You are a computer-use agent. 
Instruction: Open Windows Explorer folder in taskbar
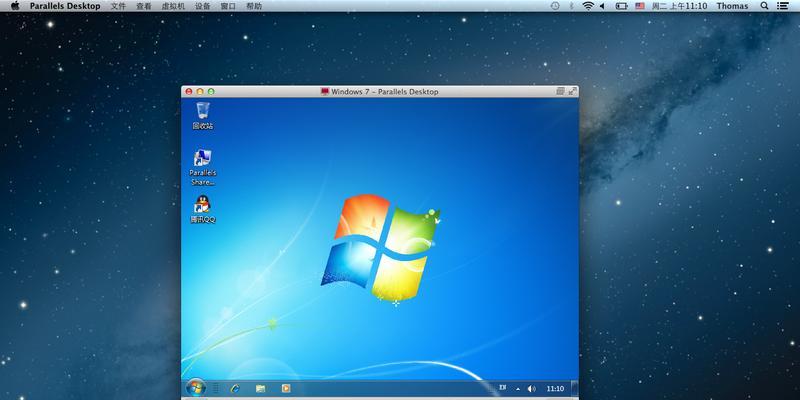click(261, 389)
